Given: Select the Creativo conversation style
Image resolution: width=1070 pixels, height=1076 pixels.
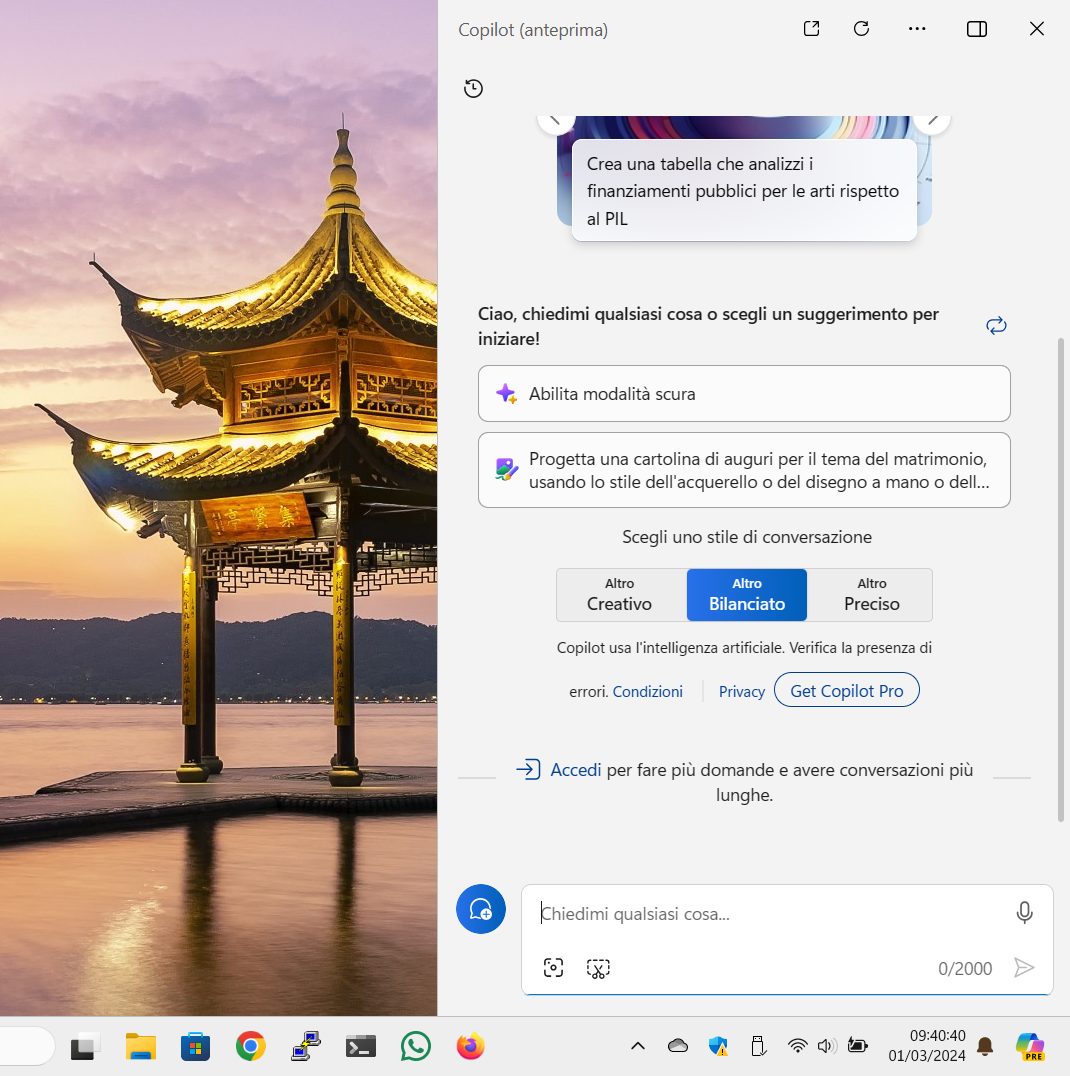Looking at the screenshot, I should click(x=622, y=595).
